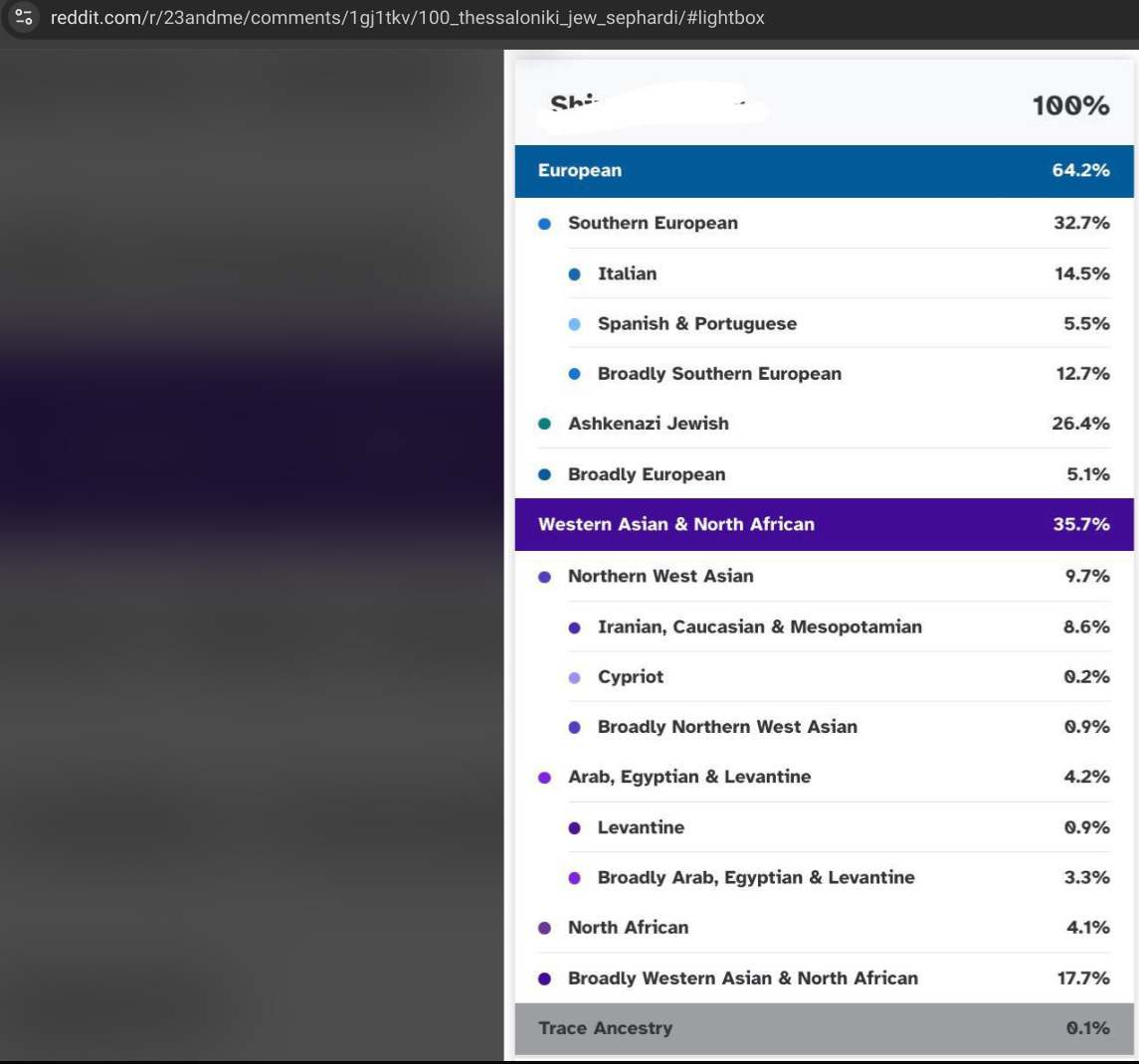The height and width of the screenshot is (1064, 1139).
Task: Click the Southern European blue dot
Action: coord(544,224)
